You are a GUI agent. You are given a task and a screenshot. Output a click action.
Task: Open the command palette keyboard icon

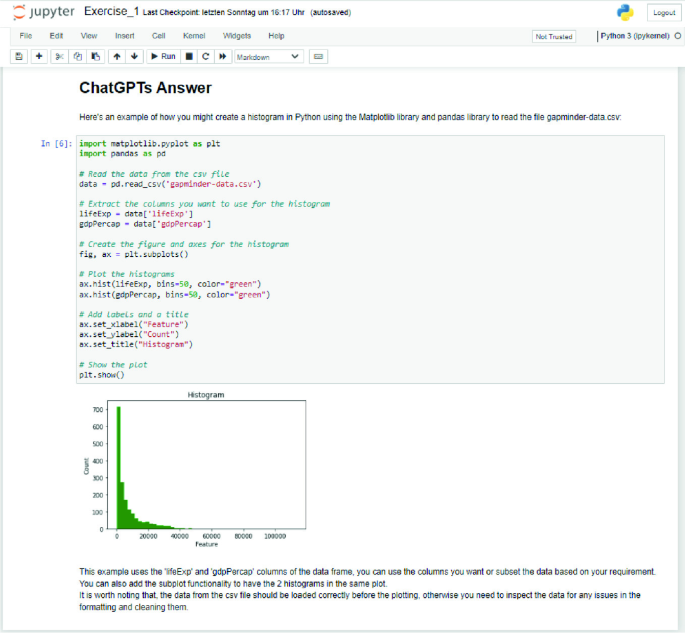pos(318,56)
